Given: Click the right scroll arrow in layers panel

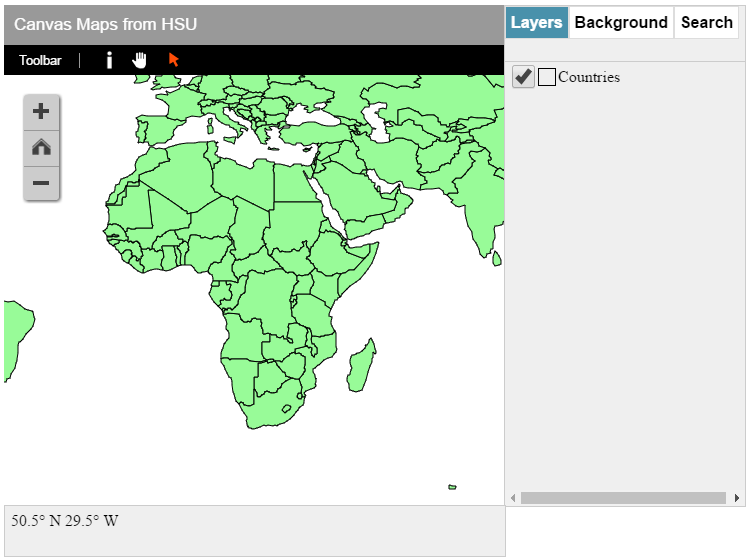Looking at the screenshot, I should point(737,498).
